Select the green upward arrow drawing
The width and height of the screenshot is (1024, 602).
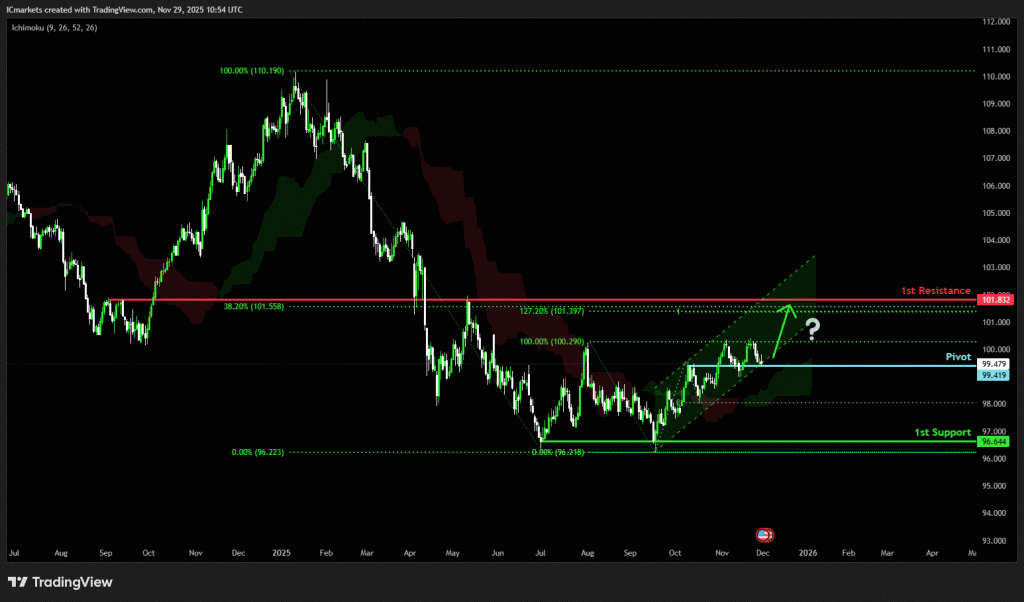[x=782, y=330]
